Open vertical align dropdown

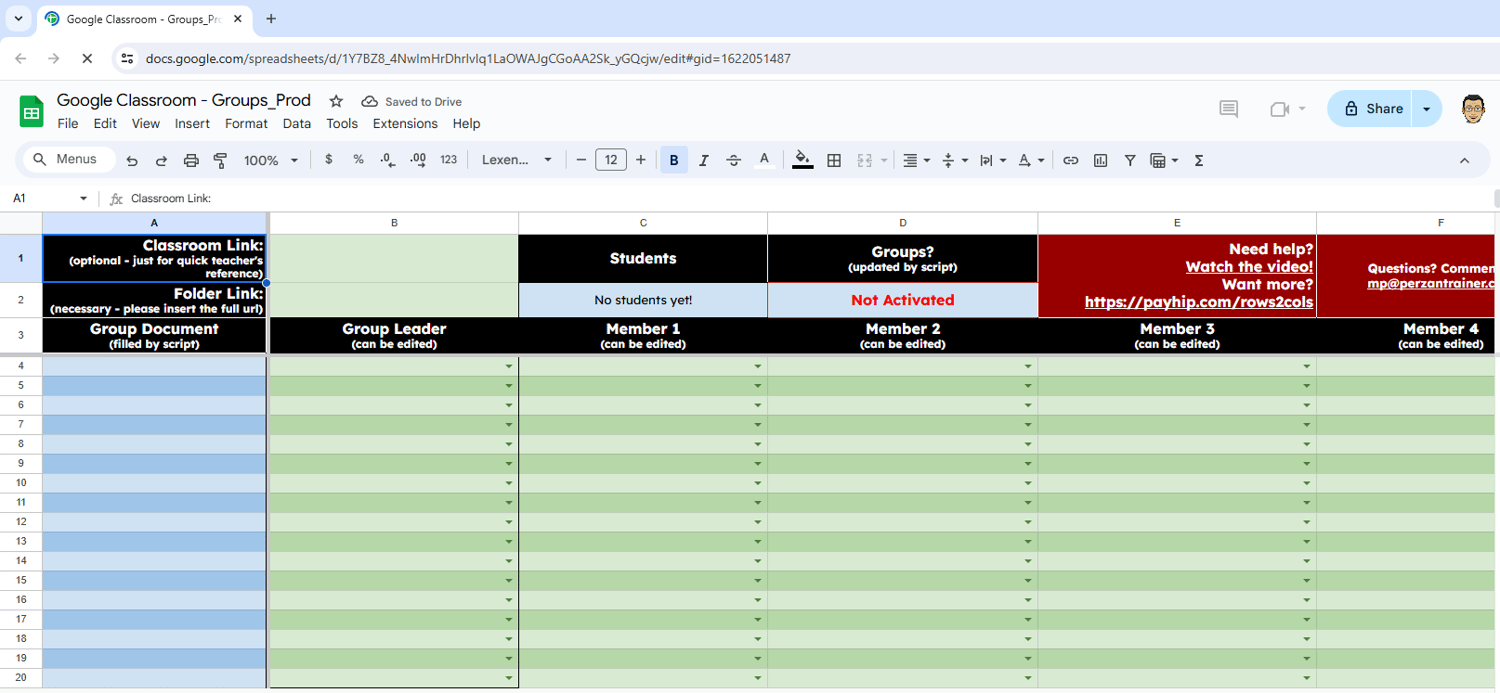pos(955,160)
